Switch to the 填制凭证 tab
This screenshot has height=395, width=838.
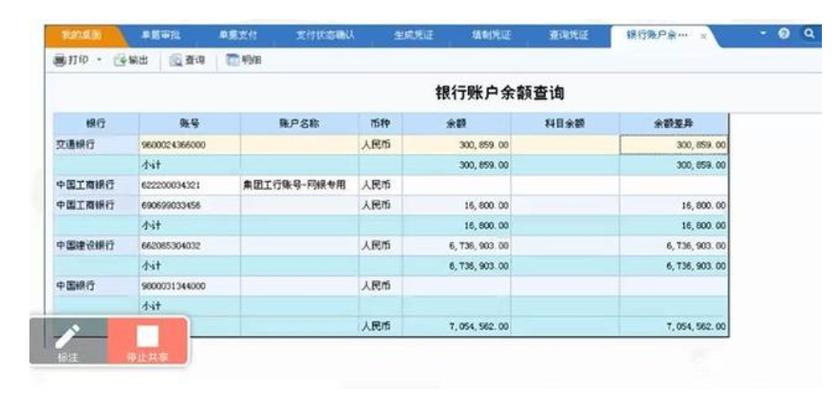click(491, 36)
